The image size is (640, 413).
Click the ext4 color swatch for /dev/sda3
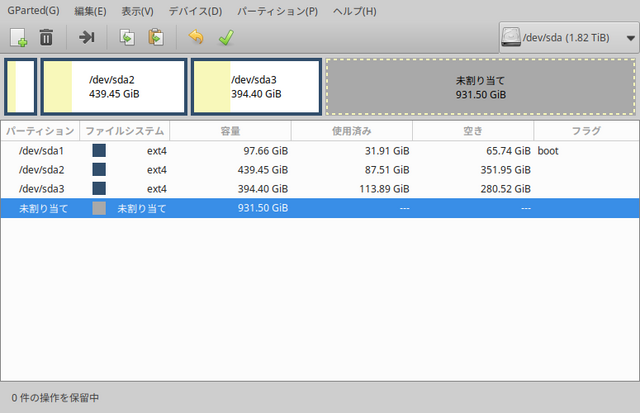pos(99,189)
